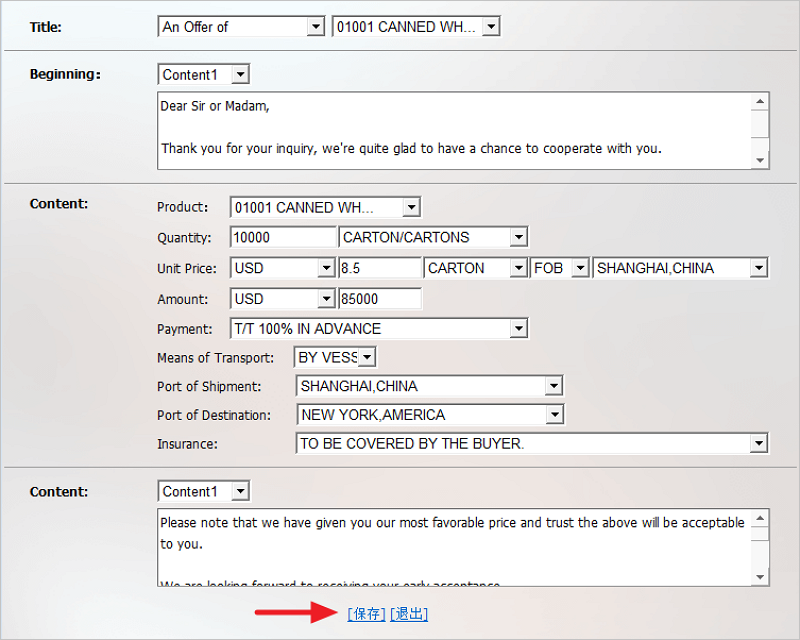Open the Beginning Content1 dropdown
The image size is (800, 640).
click(204, 75)
